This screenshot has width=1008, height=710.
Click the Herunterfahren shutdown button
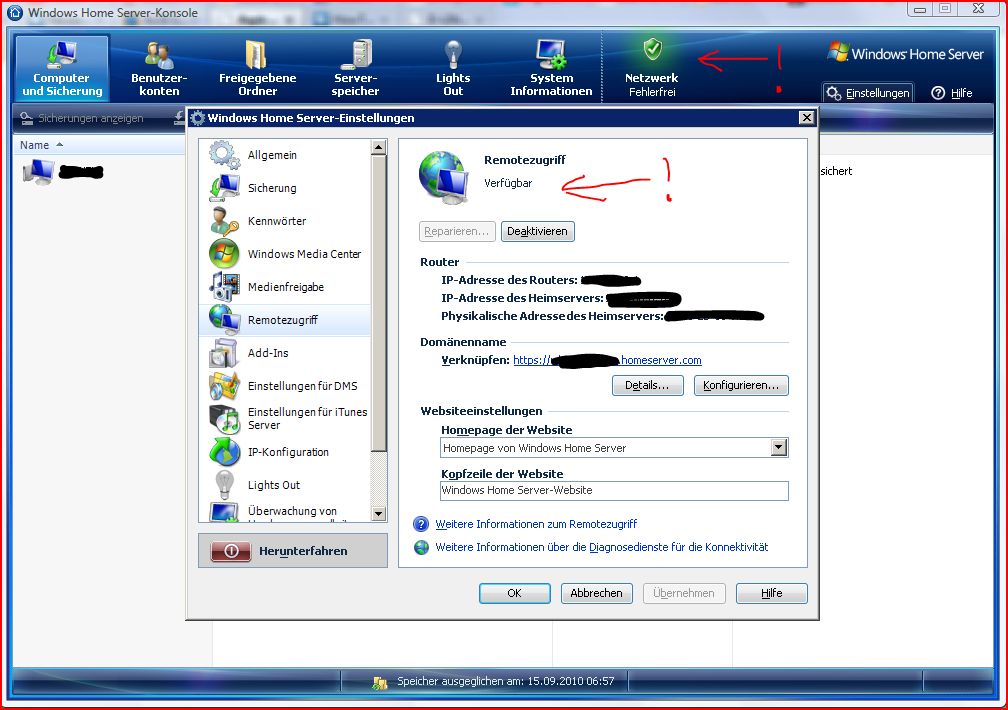(x=293, y=551)
